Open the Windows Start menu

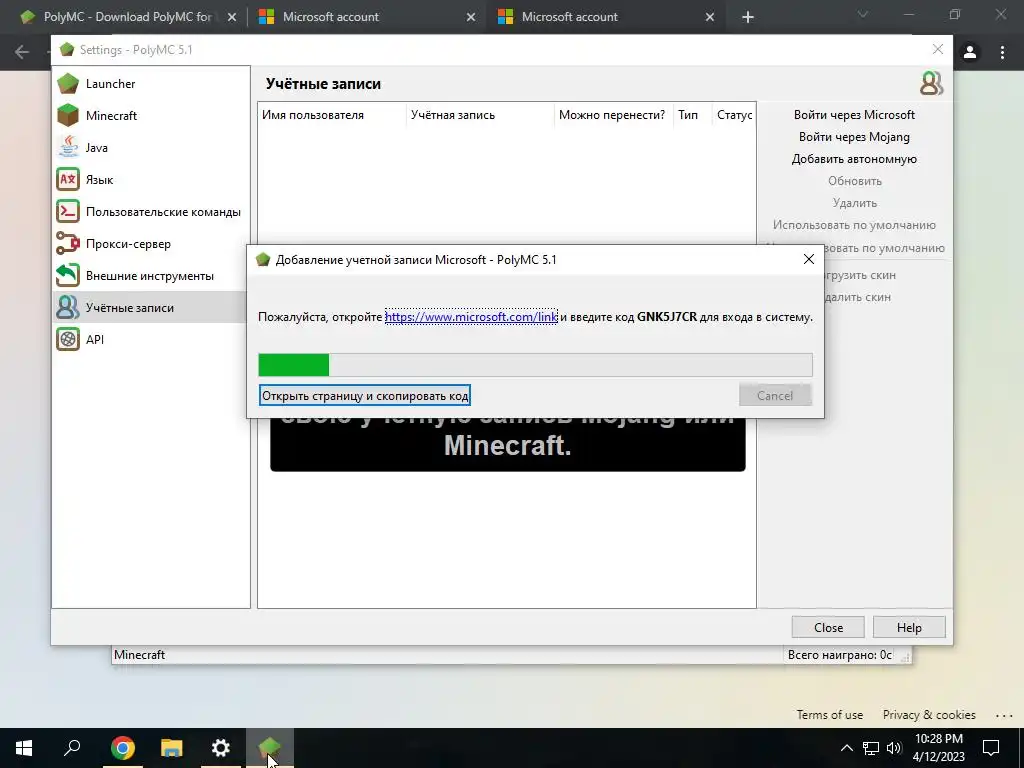click(x=24, y=748)
